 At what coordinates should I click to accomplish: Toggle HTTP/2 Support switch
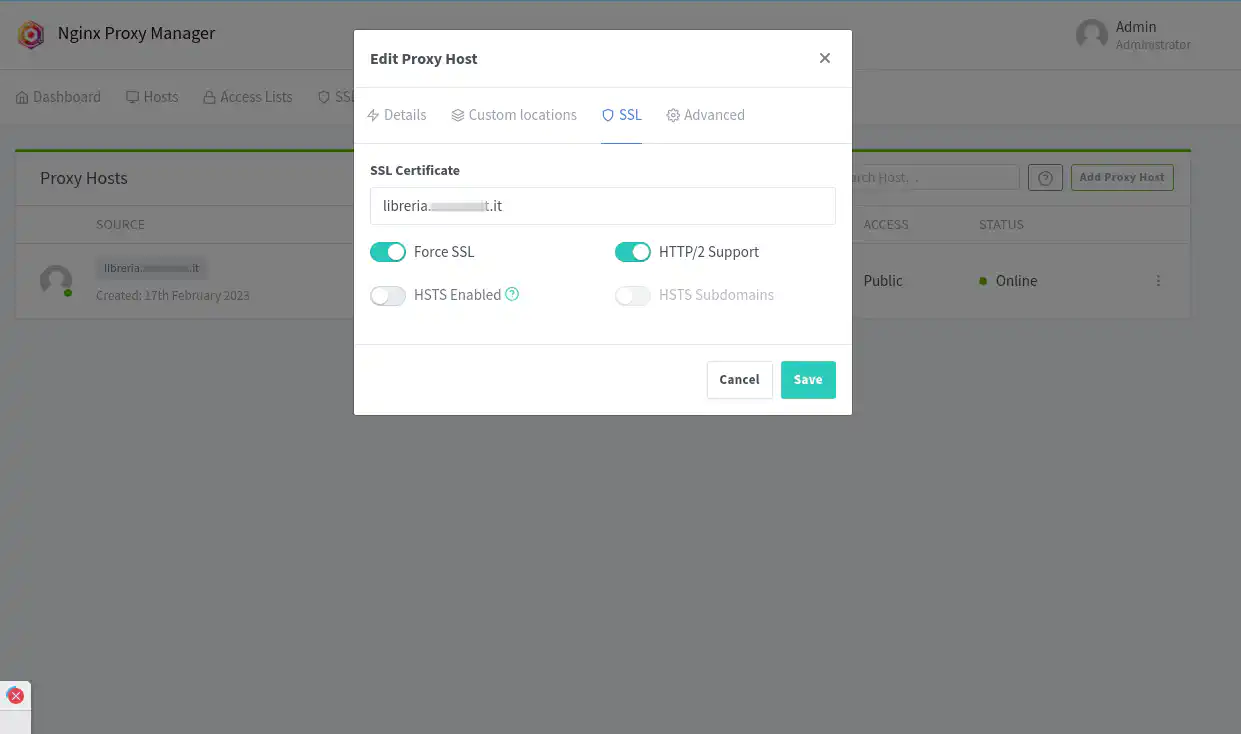[x=633, y=252]
